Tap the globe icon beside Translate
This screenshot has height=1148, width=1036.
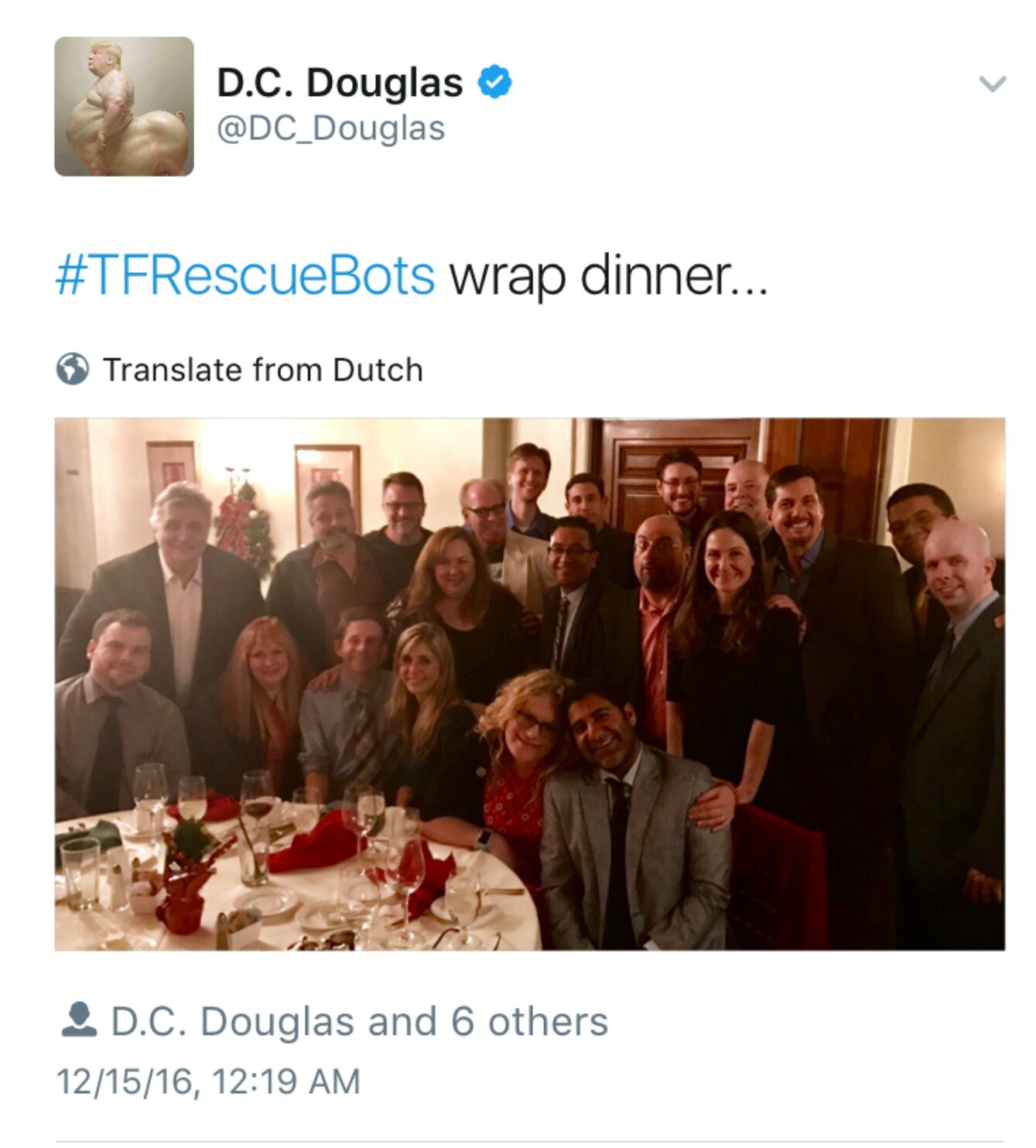coord(73,369)
